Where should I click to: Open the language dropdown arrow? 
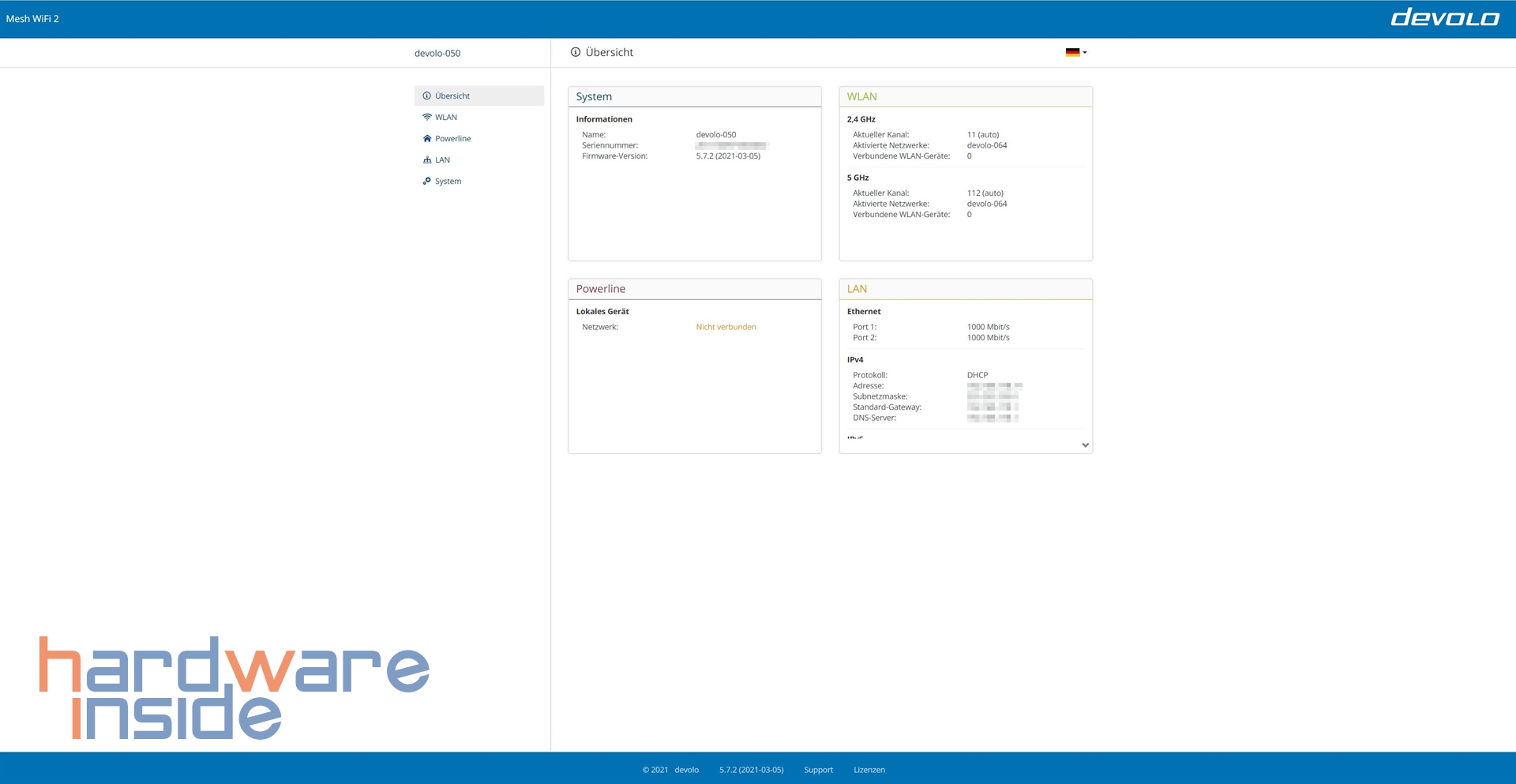click(x=1085, y=52)
